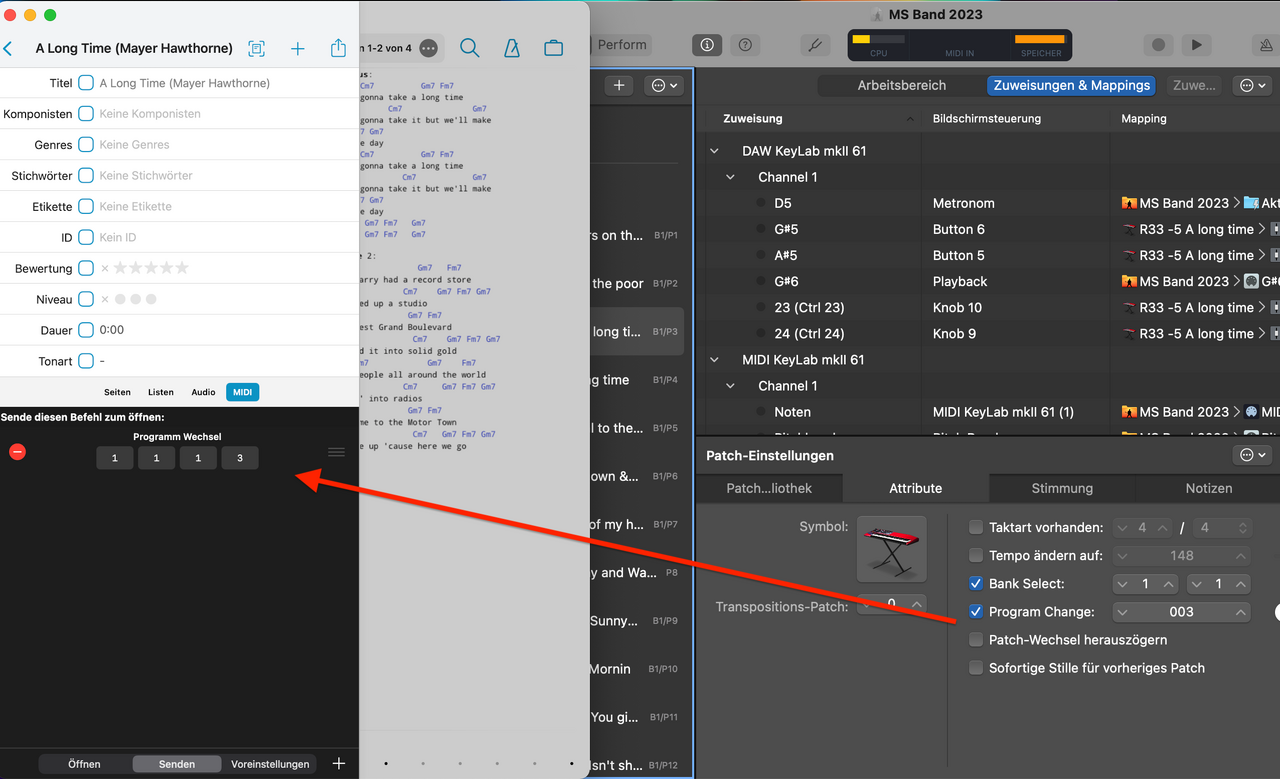This screenshot has width=1280, height=779.
Task: Select the Arbeitsbereich tab
Action: point(902,86)
